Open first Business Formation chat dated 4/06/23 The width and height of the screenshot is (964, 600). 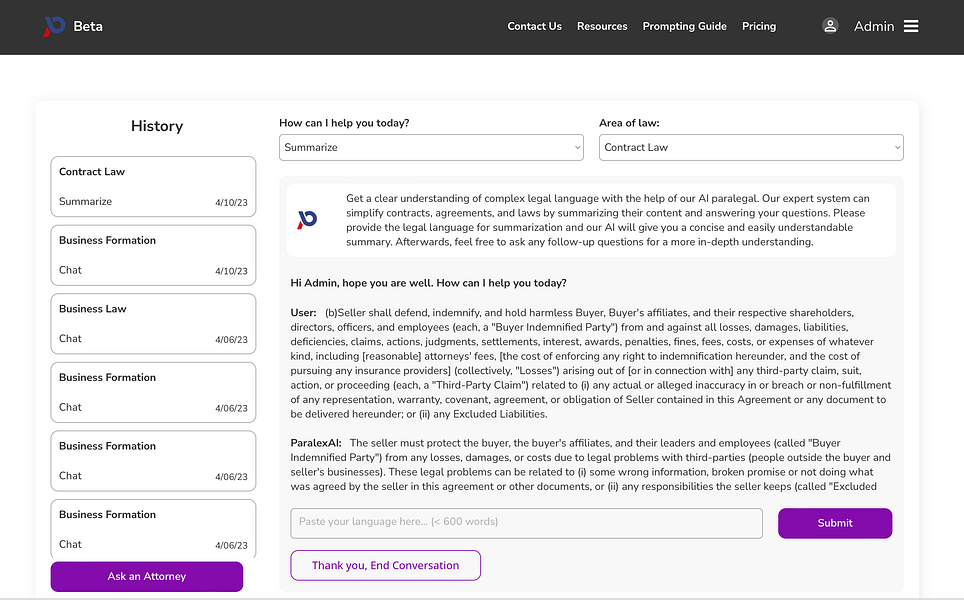[x=153, y=392]
